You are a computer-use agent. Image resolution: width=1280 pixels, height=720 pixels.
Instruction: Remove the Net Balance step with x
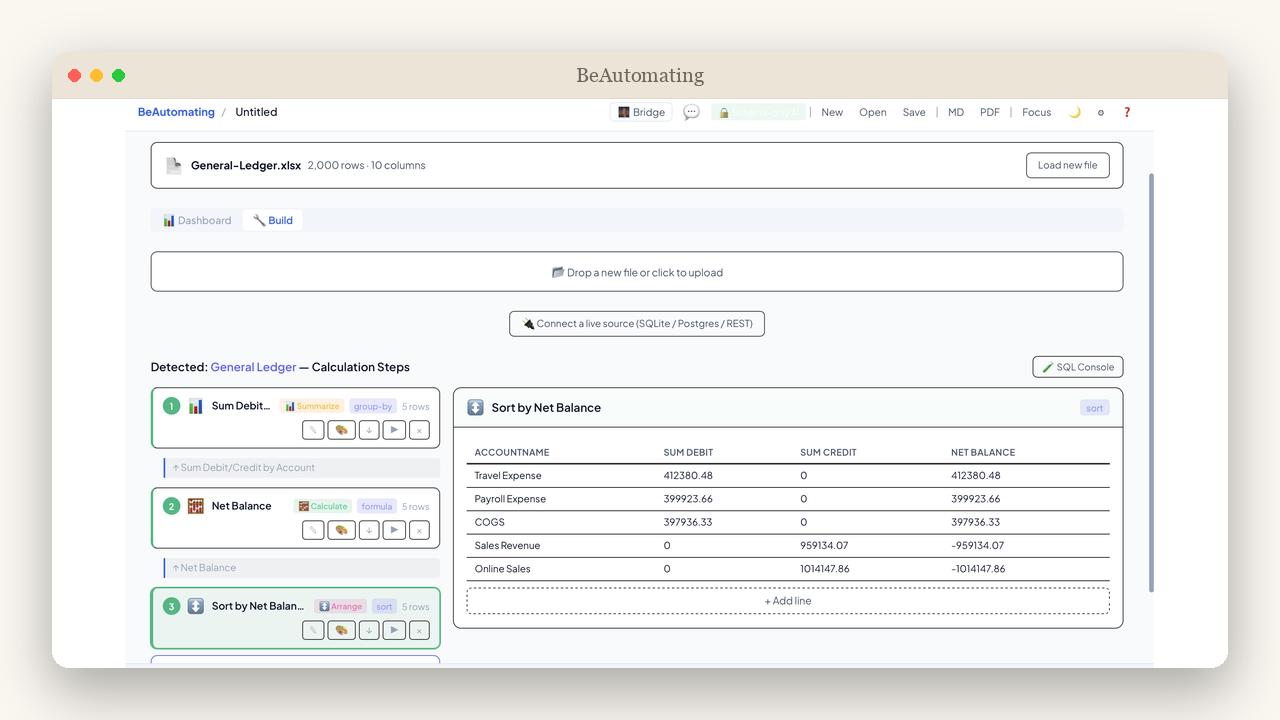pos(419,530)
